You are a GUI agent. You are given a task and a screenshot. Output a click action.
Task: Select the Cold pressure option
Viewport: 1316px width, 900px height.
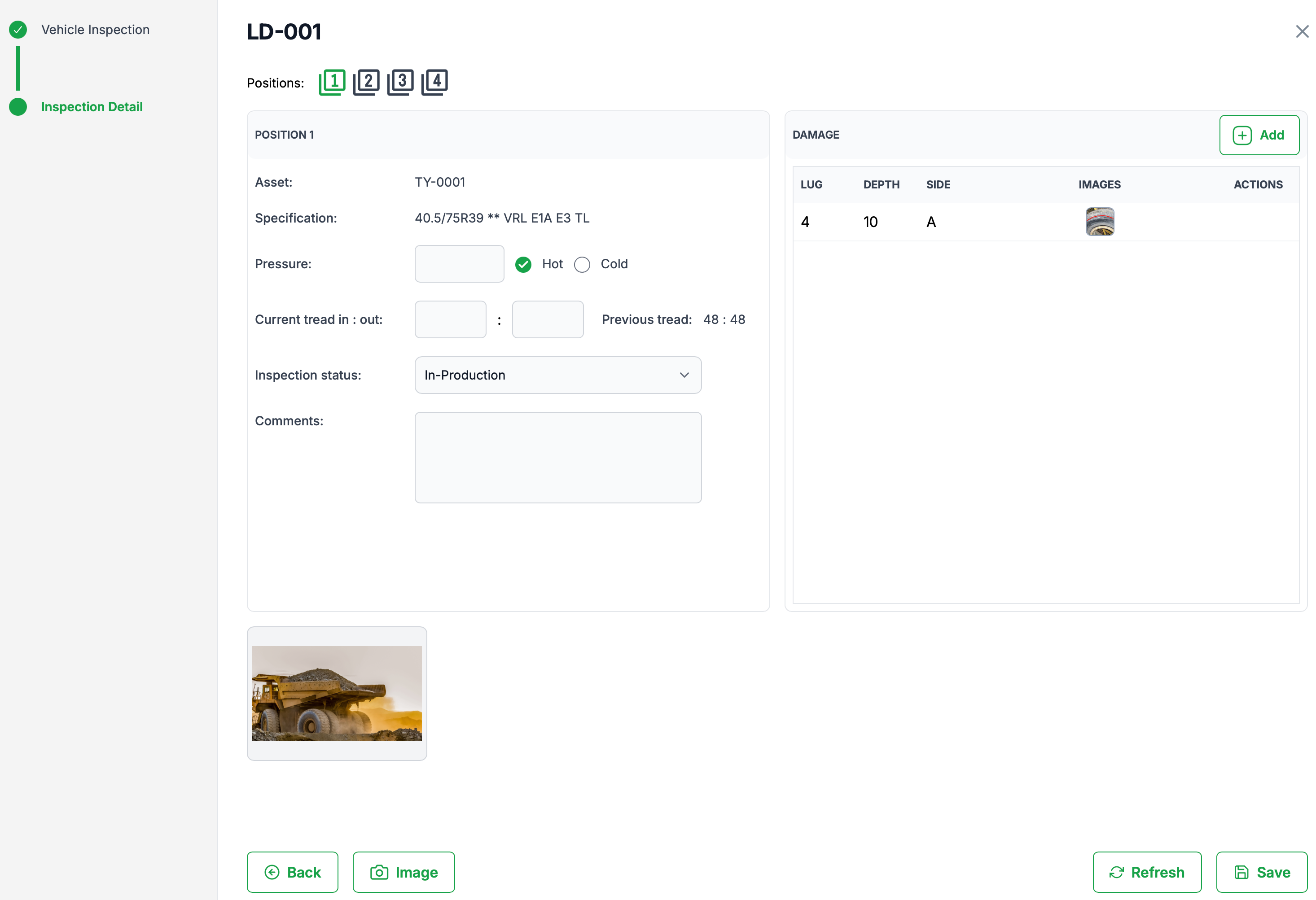pos(582,264)
